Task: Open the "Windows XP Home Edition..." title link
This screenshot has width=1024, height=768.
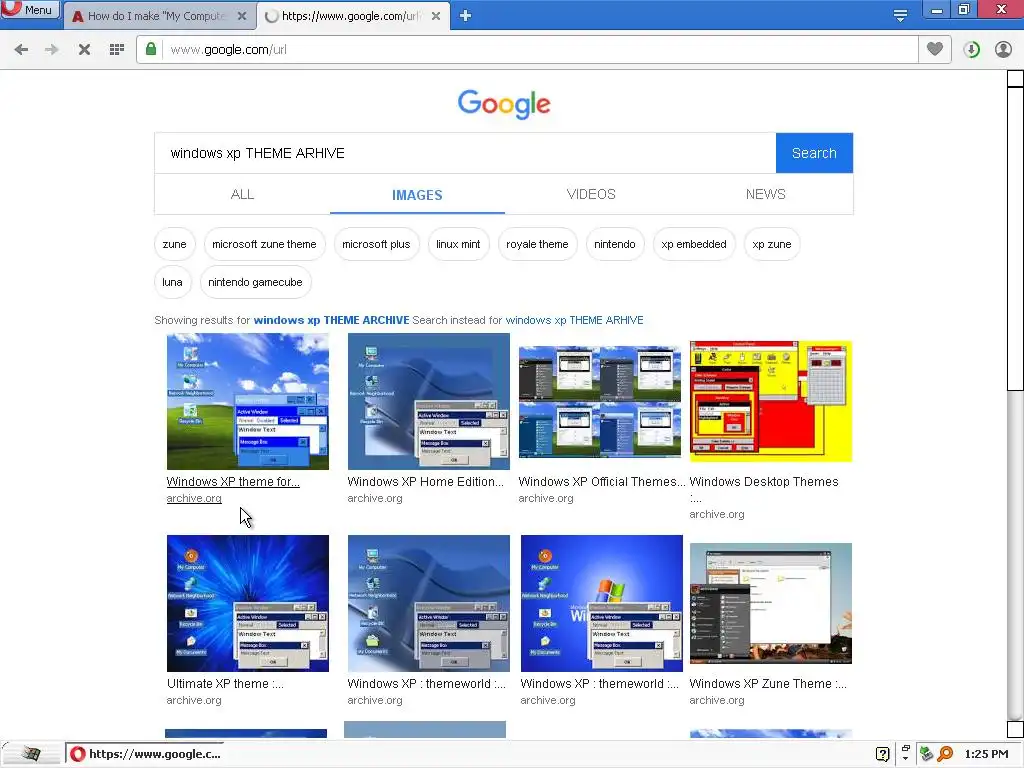Action: pos(426,481)
